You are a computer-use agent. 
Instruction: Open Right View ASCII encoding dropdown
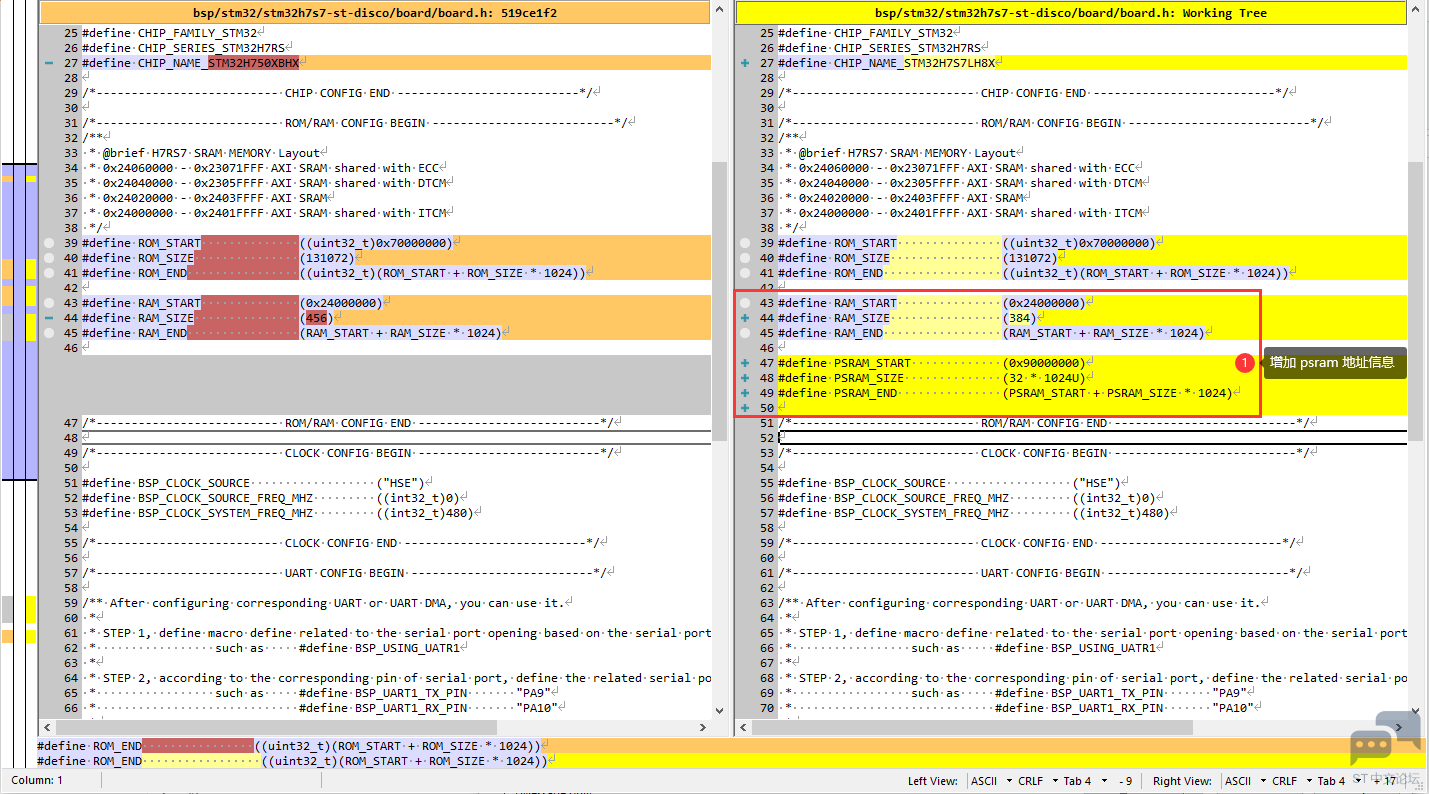click(1243, 781)
